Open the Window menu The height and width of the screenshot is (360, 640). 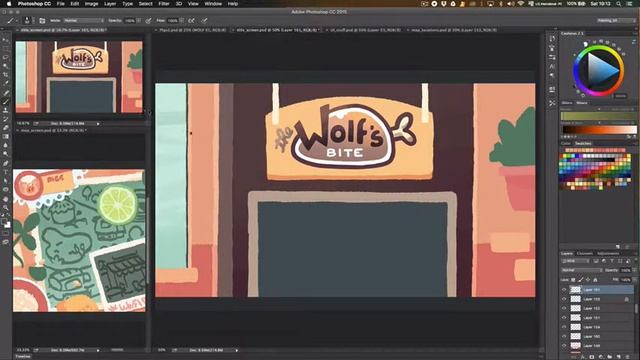tap(213, 4)
